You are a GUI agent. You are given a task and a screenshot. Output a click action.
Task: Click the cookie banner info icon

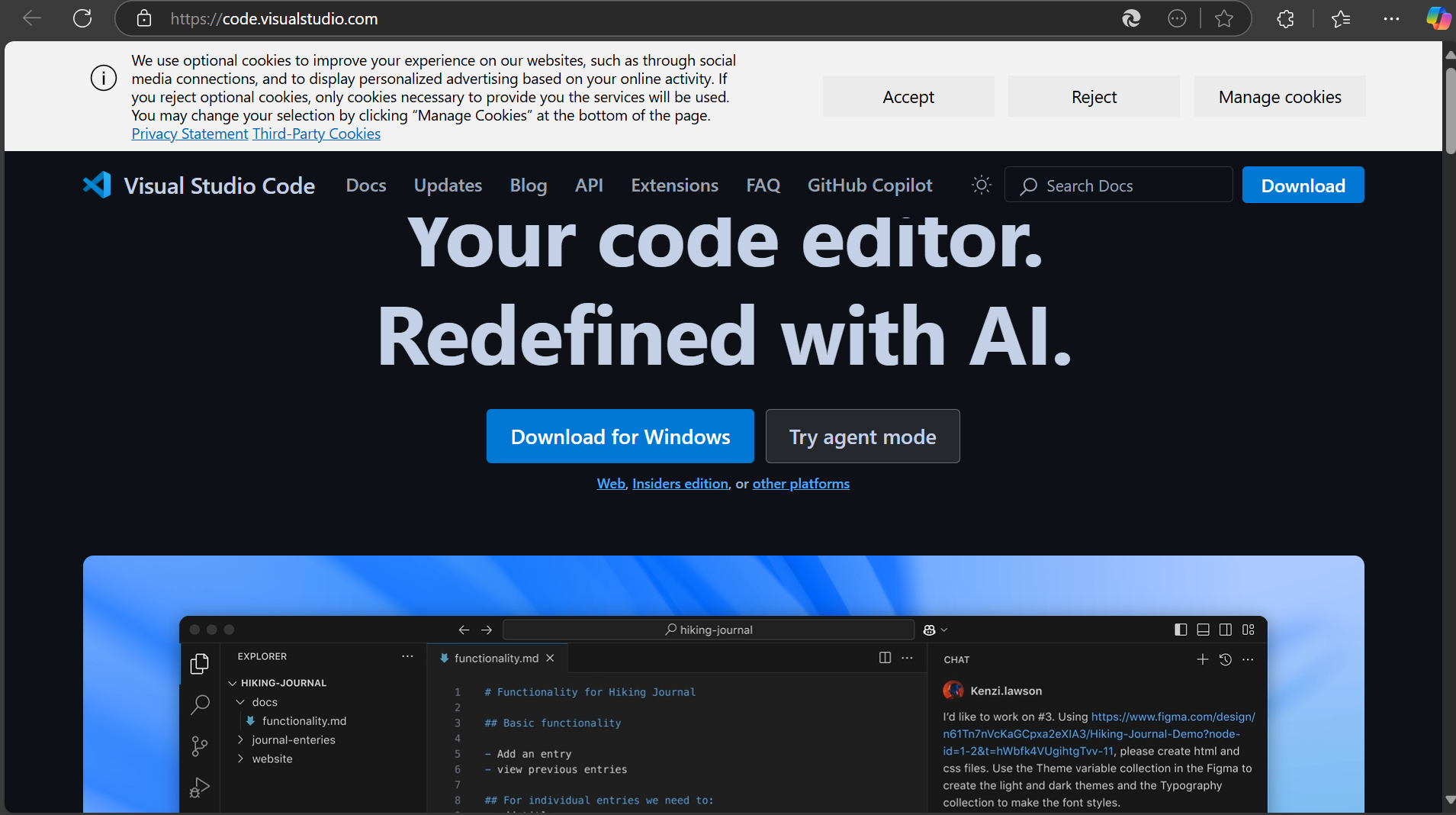point(104,78)
